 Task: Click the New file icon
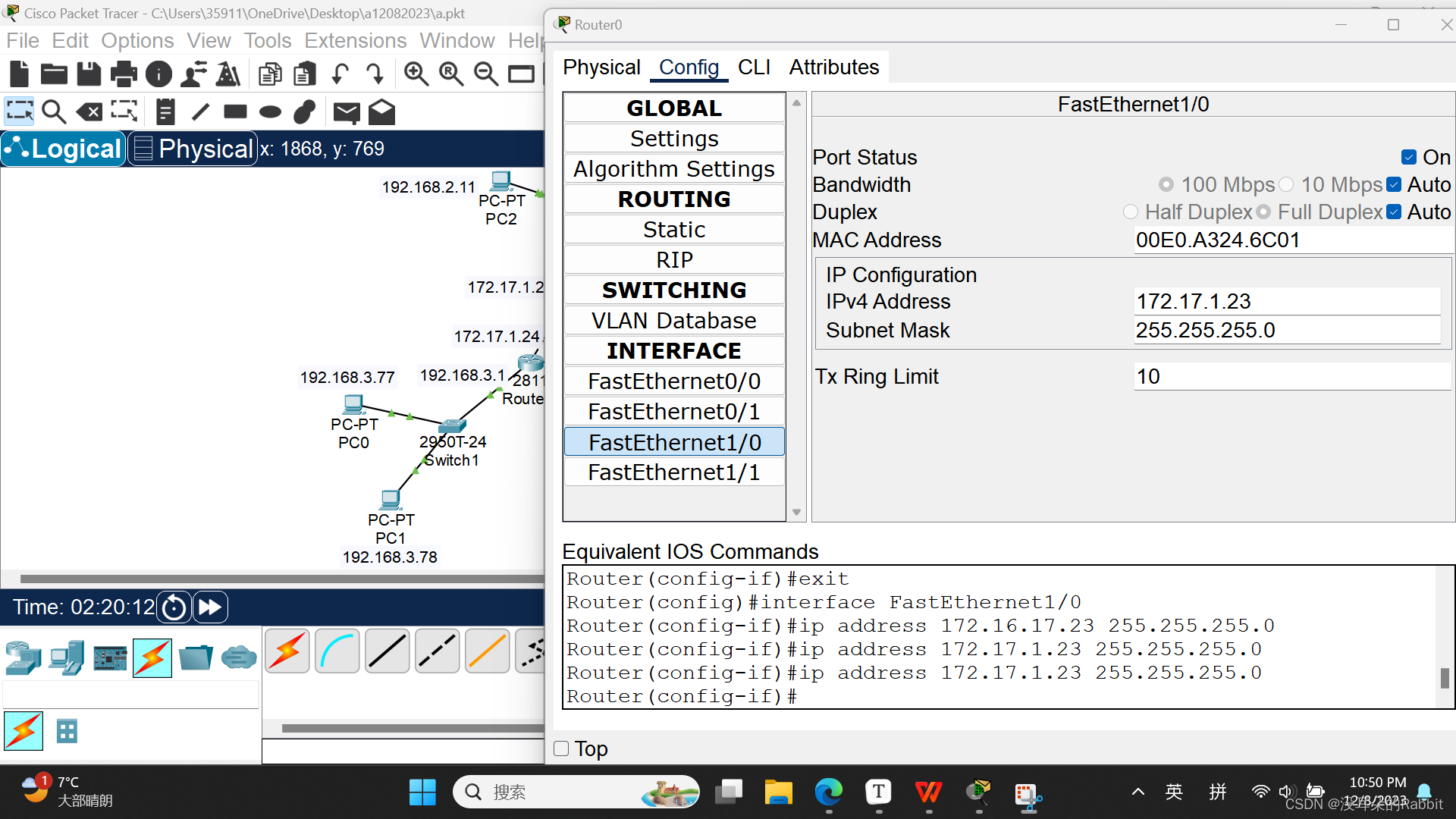pos(19,74)
